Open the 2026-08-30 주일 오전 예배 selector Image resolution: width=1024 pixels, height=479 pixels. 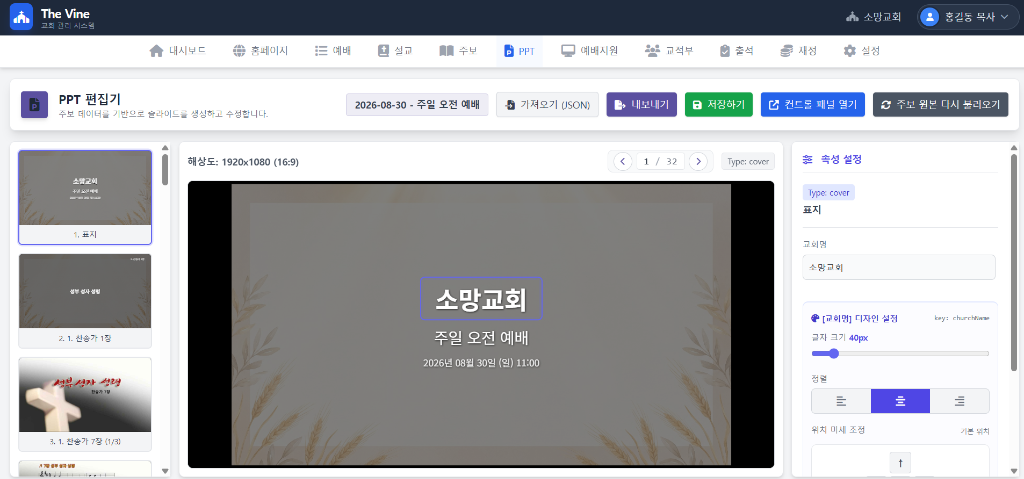pos(417,105)
